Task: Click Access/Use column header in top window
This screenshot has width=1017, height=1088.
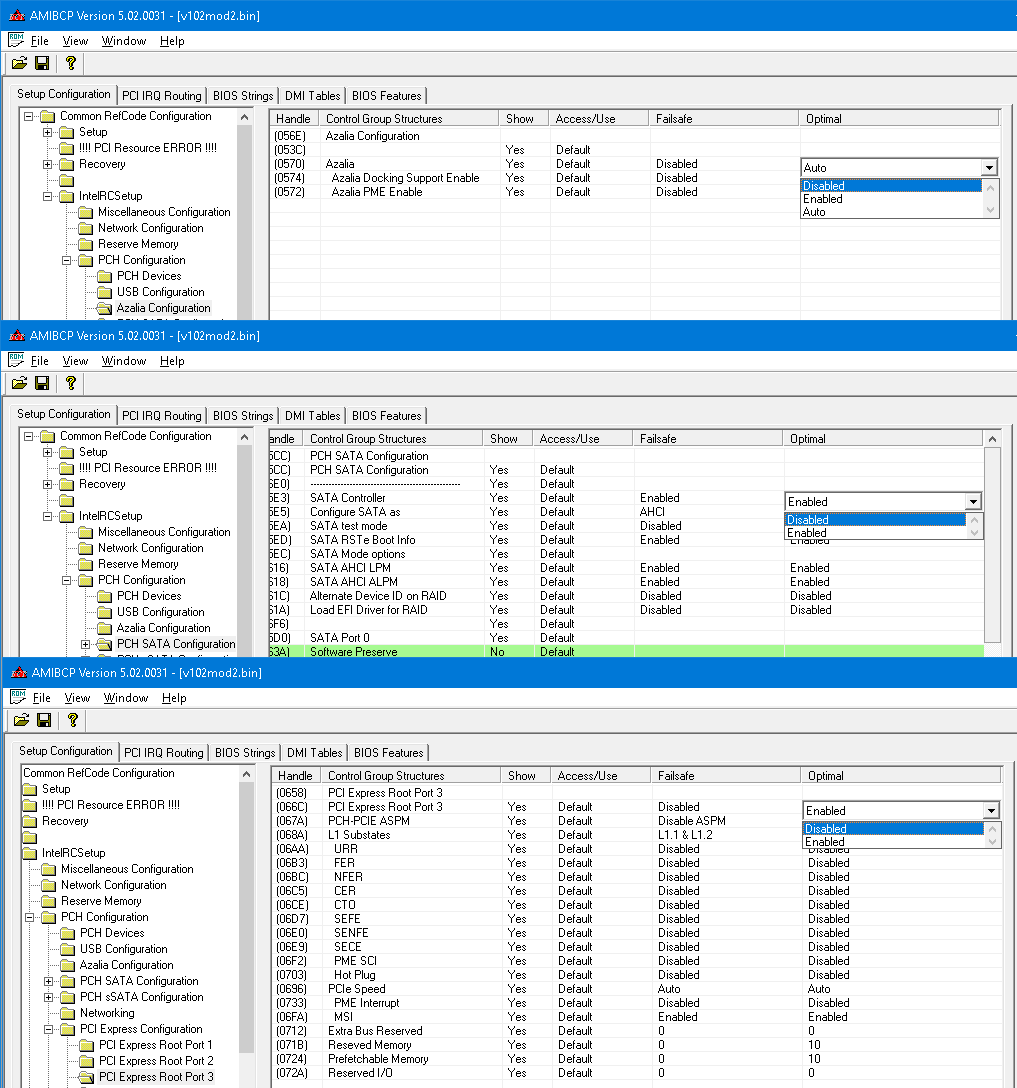Action: (x=598, y=119)
